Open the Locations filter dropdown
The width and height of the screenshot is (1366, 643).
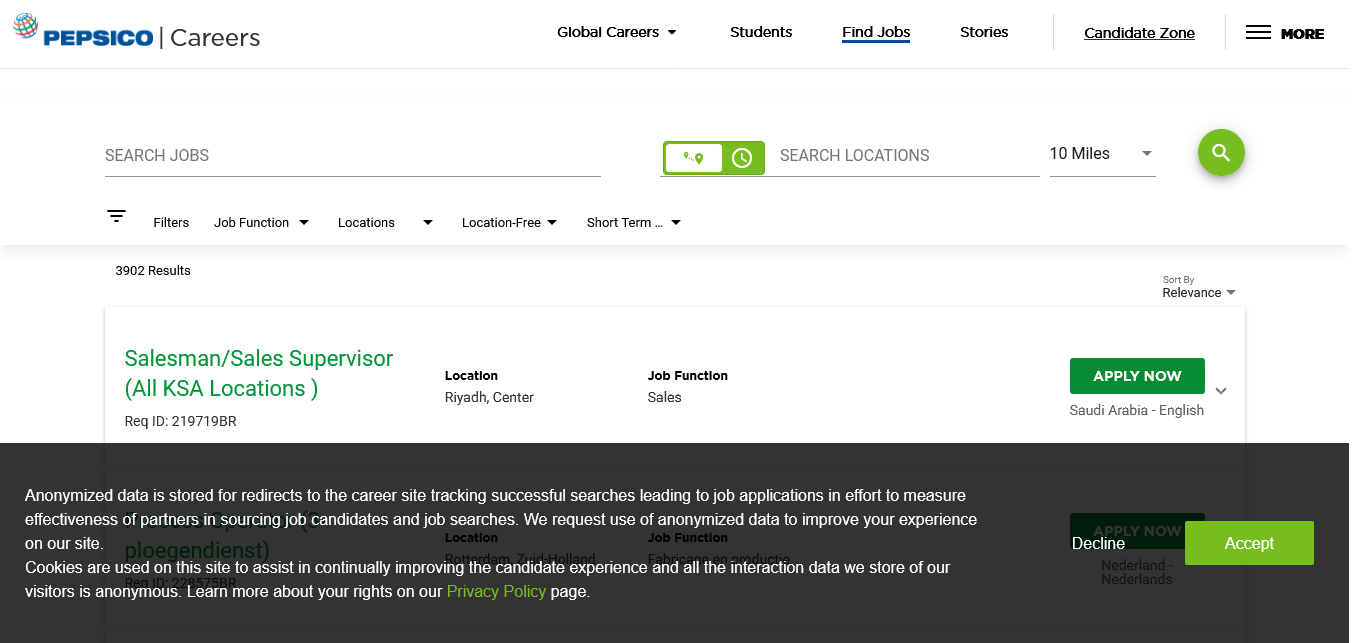(385, 223)
